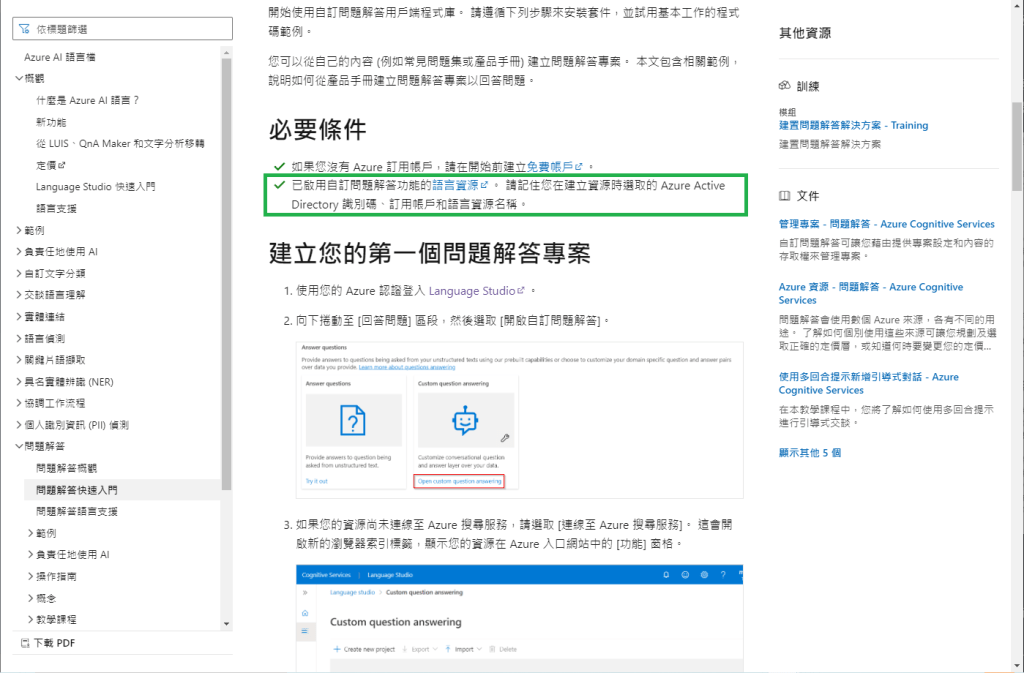The height and width of the screenshot is (673, 1024).
Task: Click the home icon in Language Studio sidebar image
Action: click(x=304, y=613)
